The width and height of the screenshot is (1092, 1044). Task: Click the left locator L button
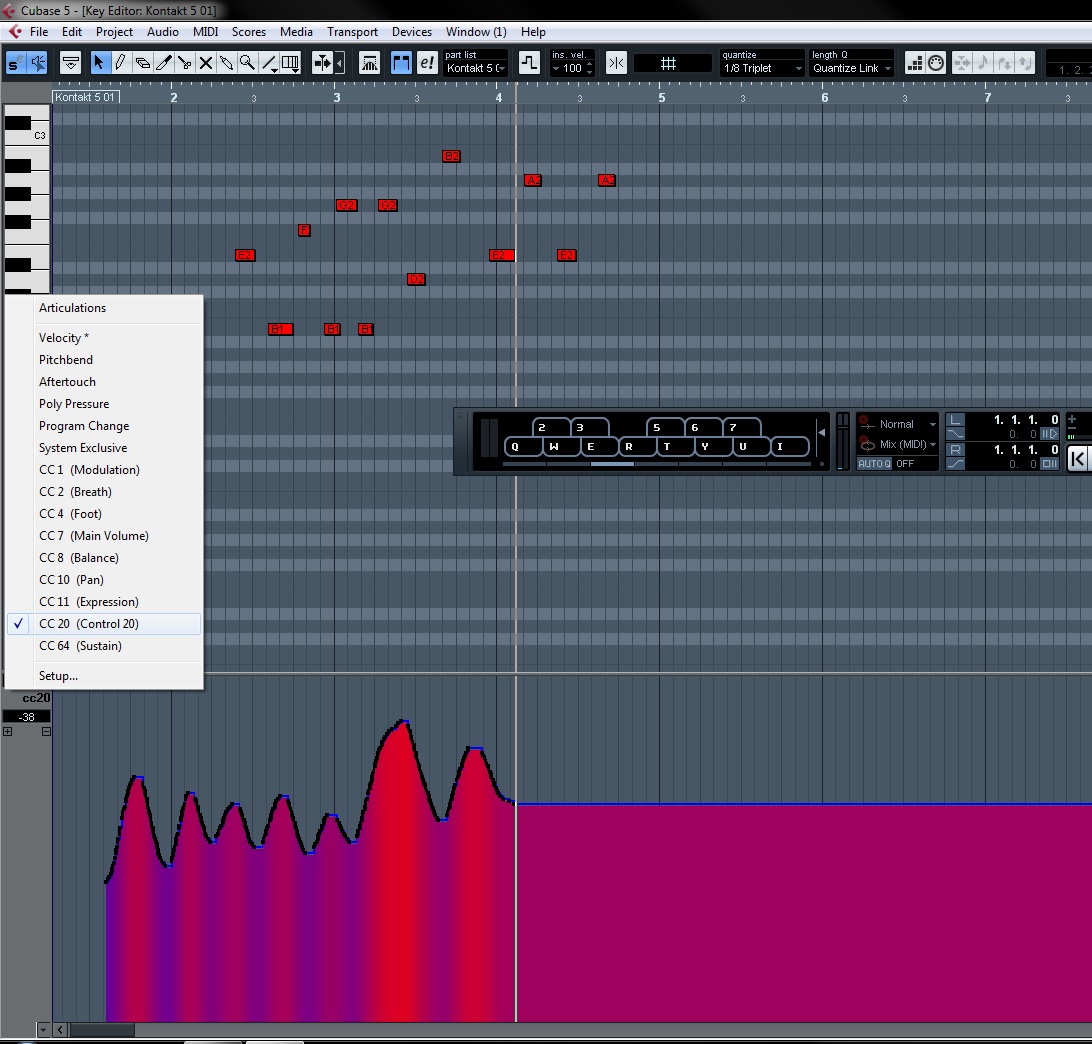tap(956, 420)
